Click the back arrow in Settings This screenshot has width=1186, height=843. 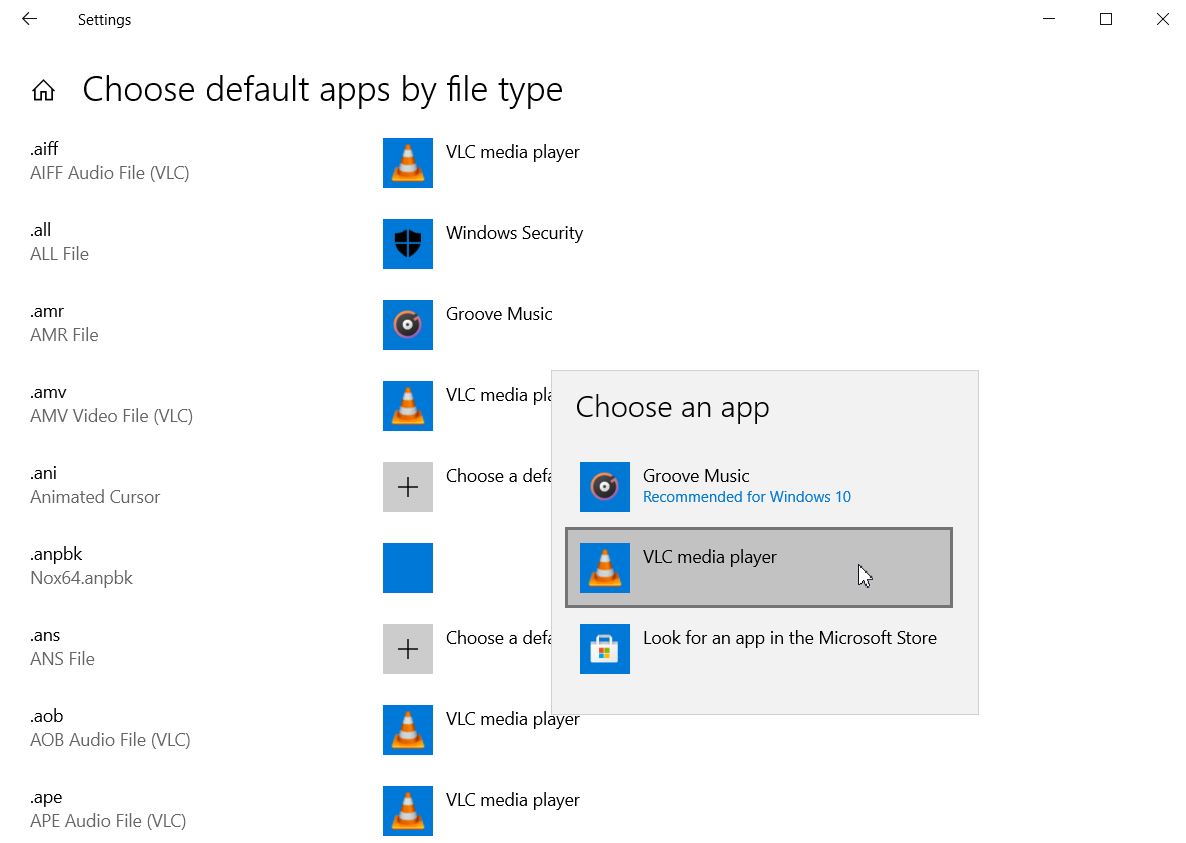[x=29, y=19]
